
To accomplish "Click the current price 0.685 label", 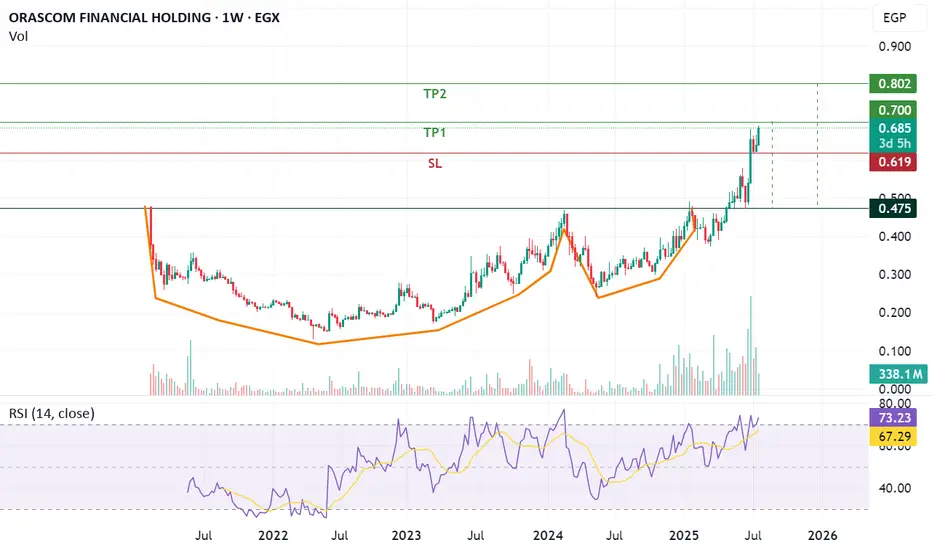I will [893, 128].
